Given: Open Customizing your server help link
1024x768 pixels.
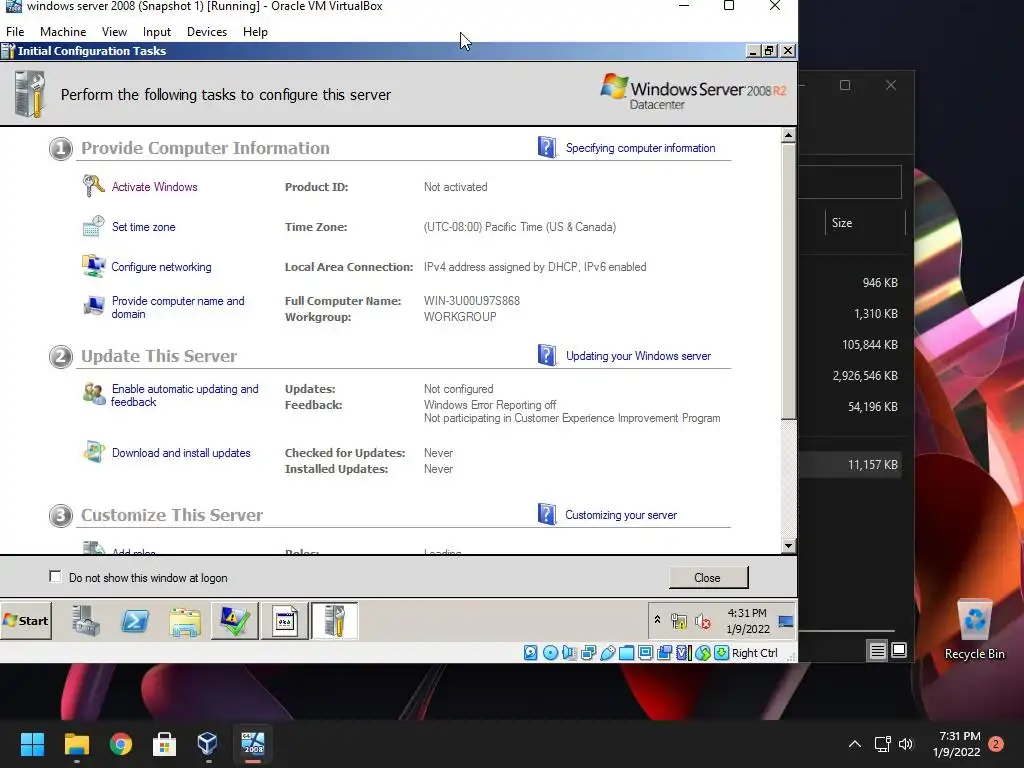Looking at the screenshot, I should [621, 515].
